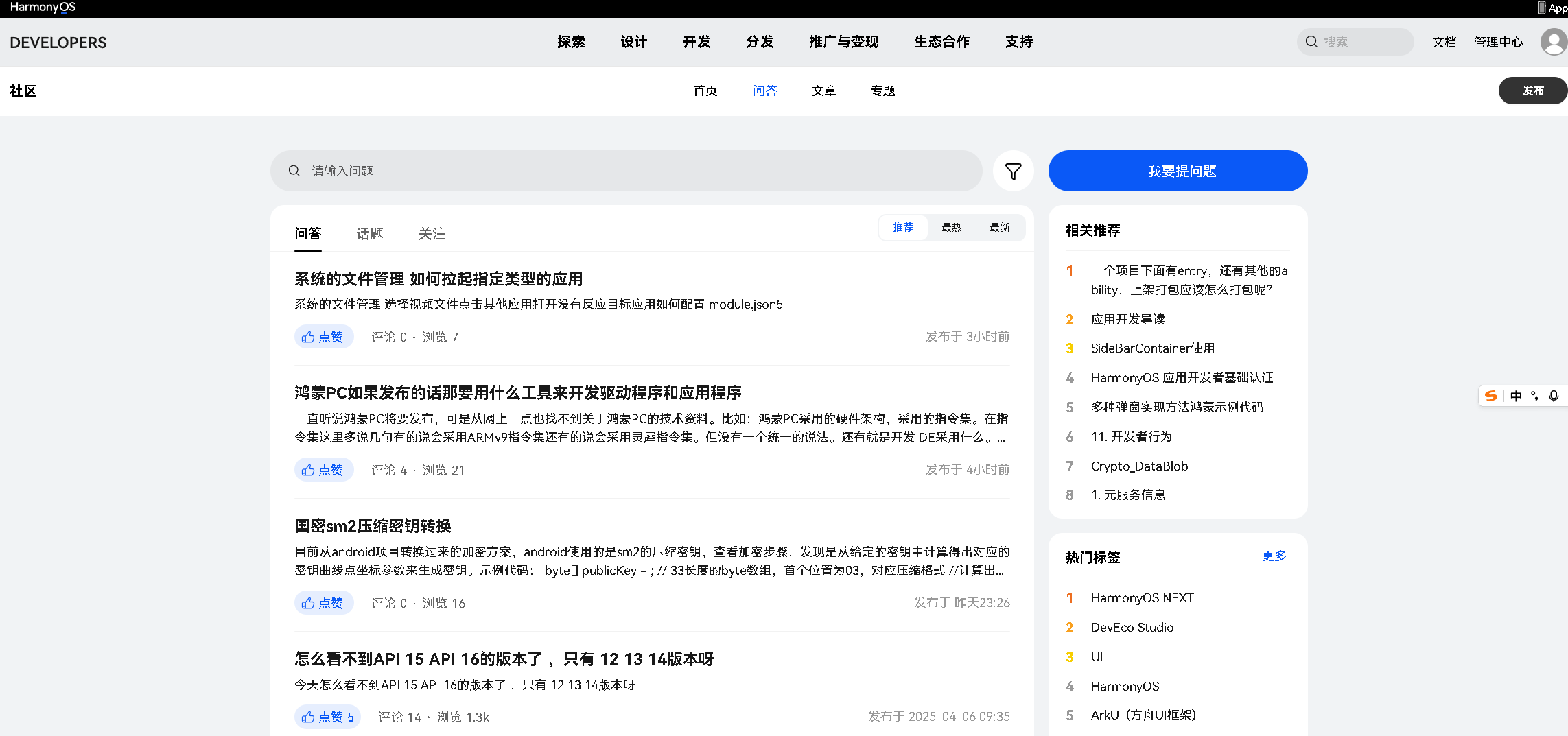Click 评论 14 on the API question
1568x736 pixels.
click(x=400, y=717)
